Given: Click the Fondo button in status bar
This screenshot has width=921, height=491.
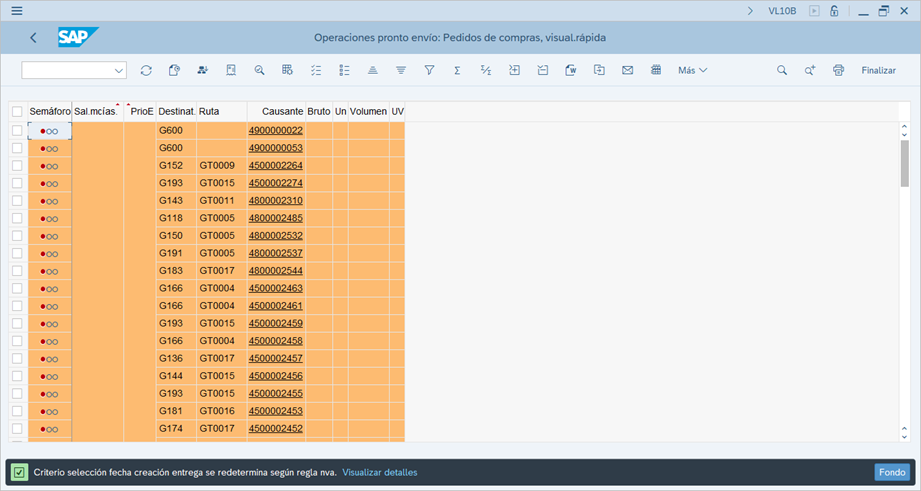Looking at the screenshot, I should [891, 472].
